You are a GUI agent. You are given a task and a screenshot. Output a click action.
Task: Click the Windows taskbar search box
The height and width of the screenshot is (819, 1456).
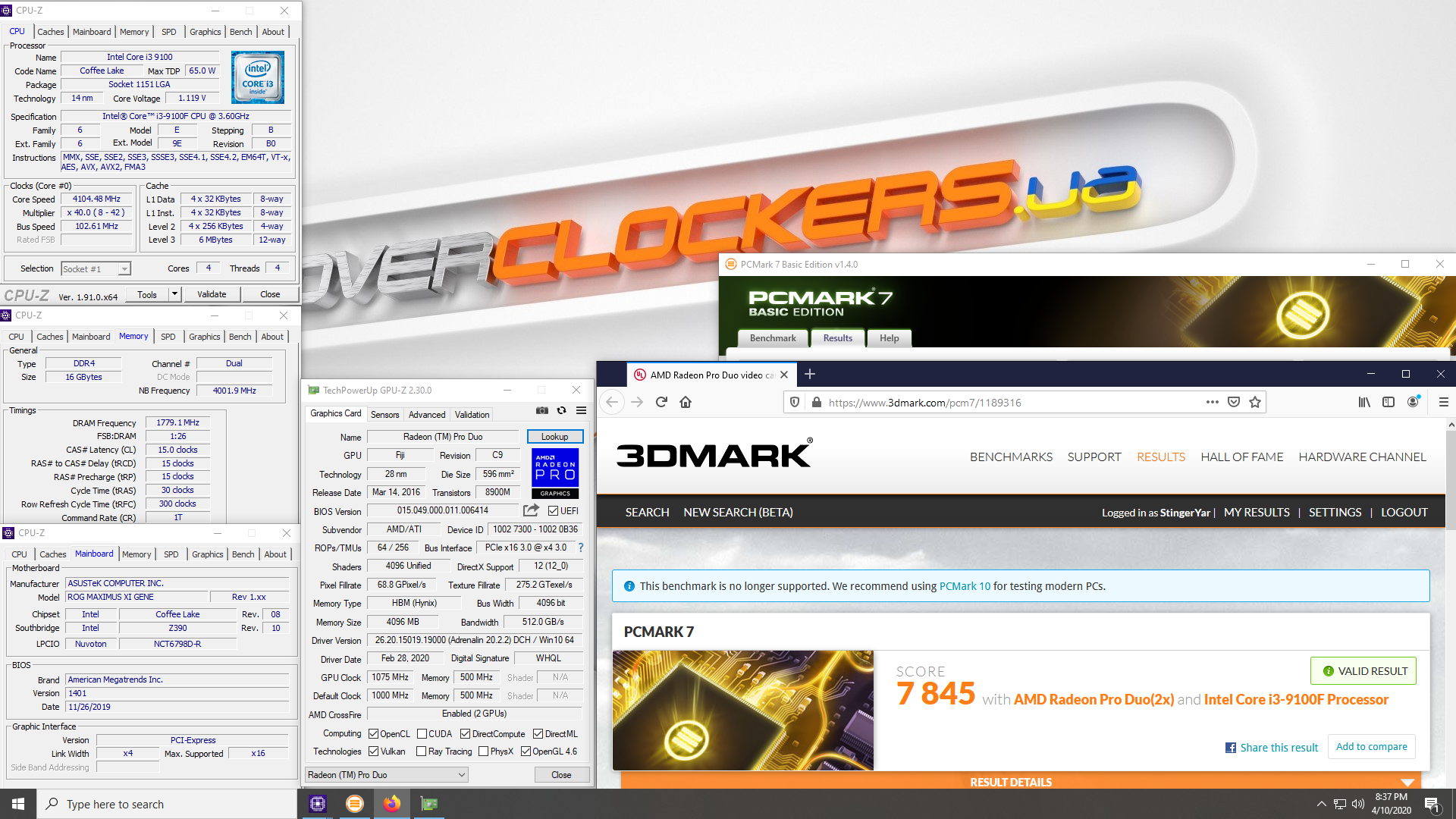(167, 804)
